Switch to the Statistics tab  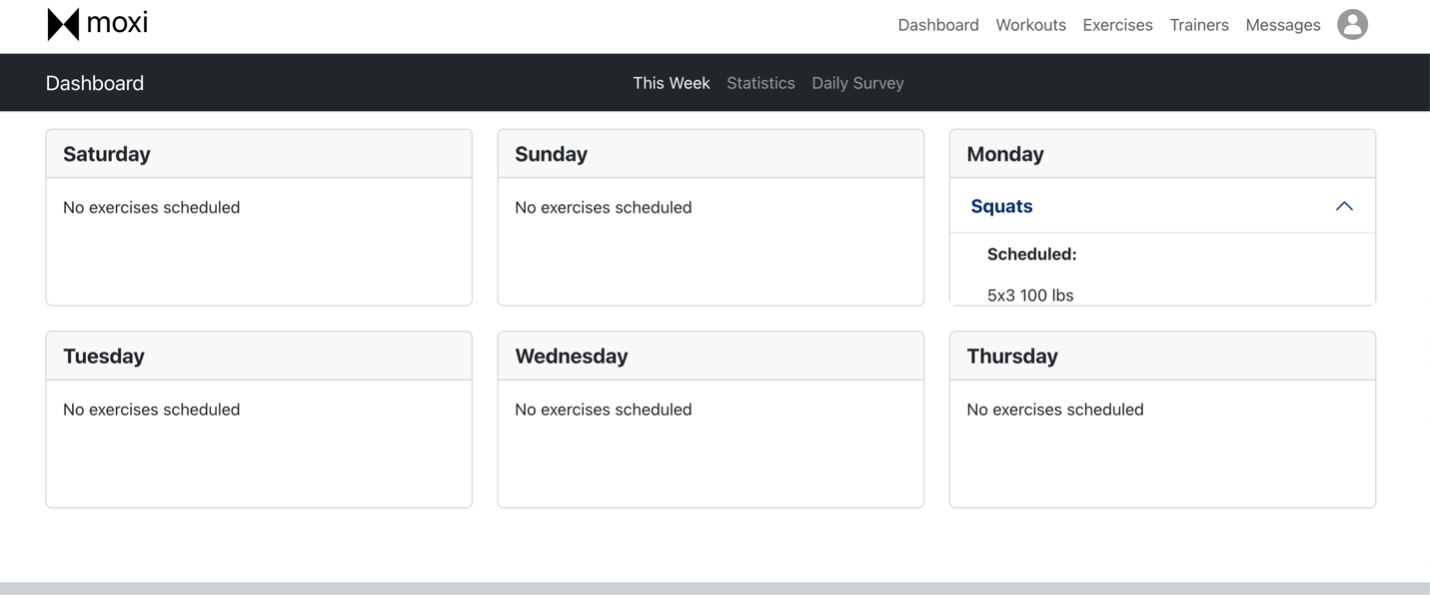(x=760, y=83)
